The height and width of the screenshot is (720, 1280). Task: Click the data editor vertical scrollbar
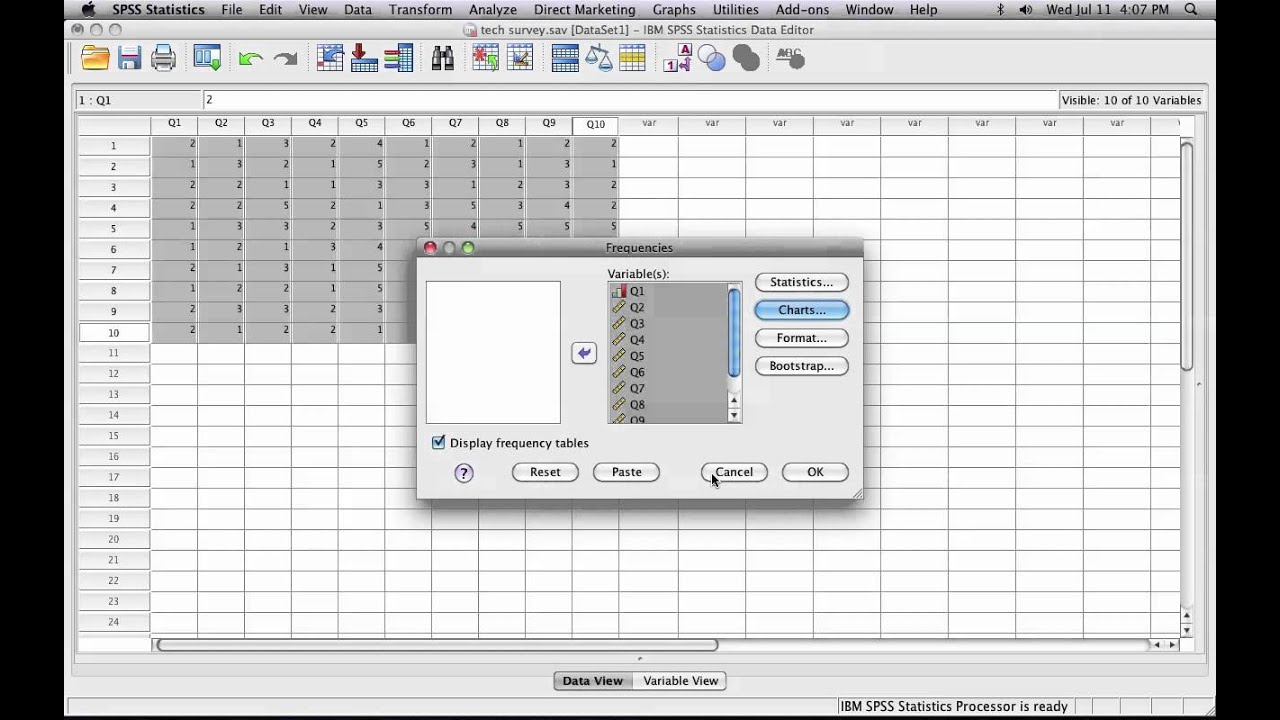(x=1187, y=256)
